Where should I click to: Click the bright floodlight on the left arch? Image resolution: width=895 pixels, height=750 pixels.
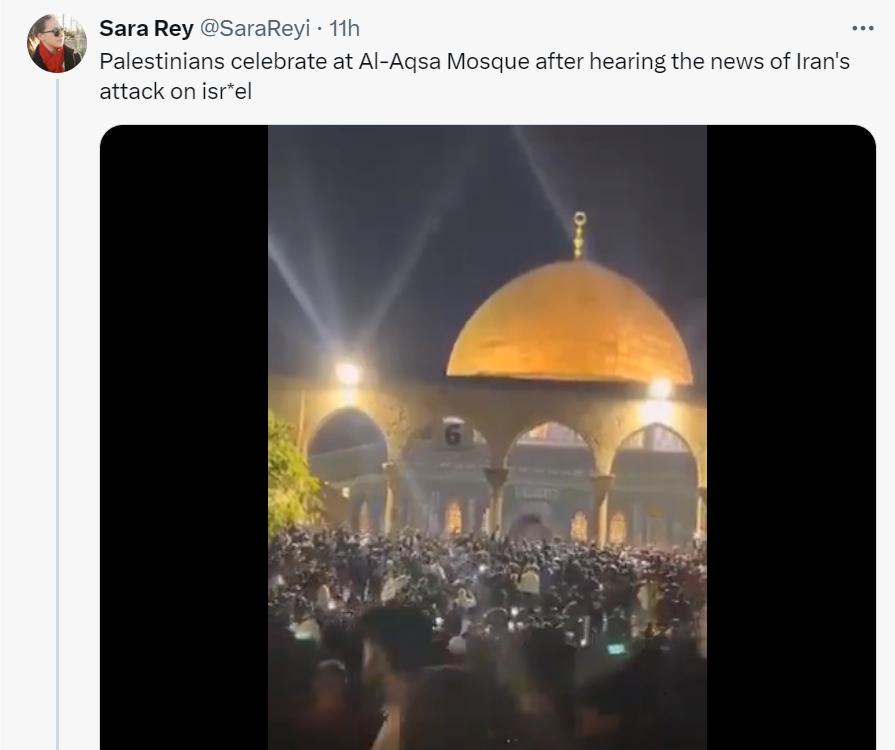tap(348, 374)
